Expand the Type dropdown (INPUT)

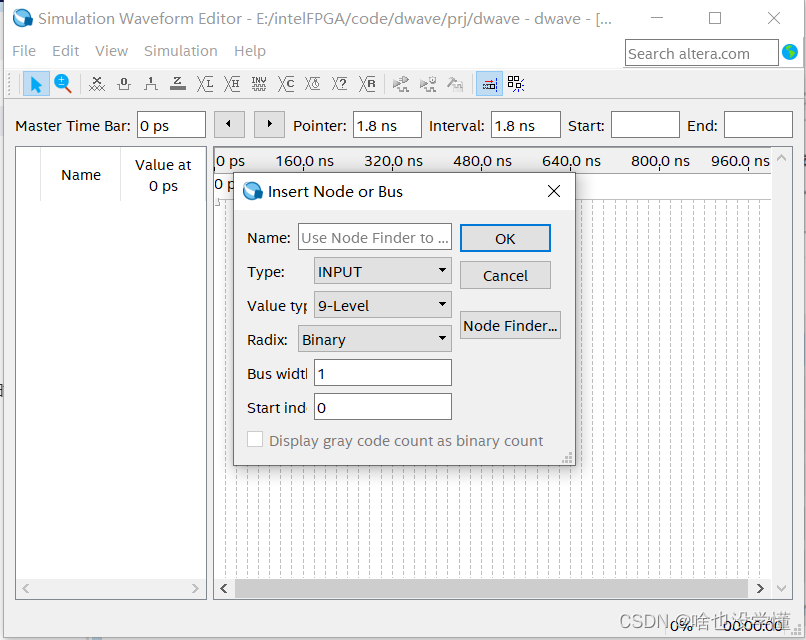click(382, 271)
